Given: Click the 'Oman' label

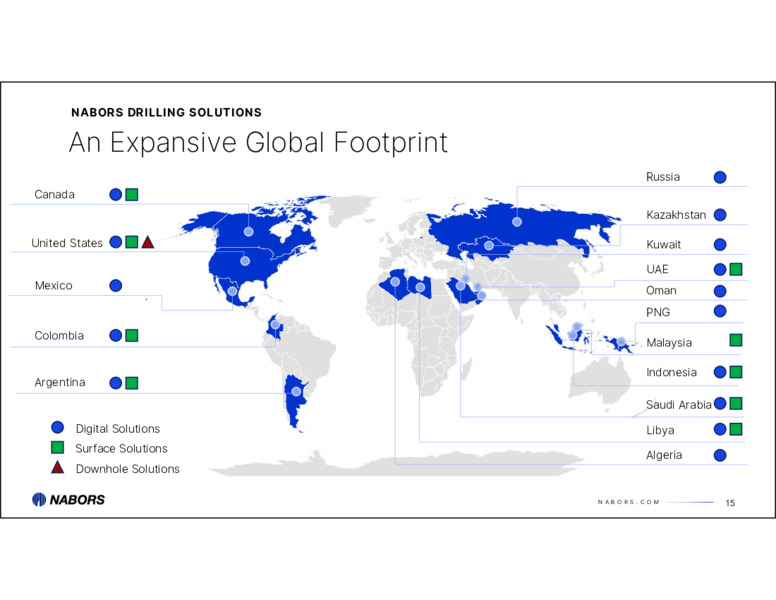Looking at the screenshot, I should (x=661, y=291).
